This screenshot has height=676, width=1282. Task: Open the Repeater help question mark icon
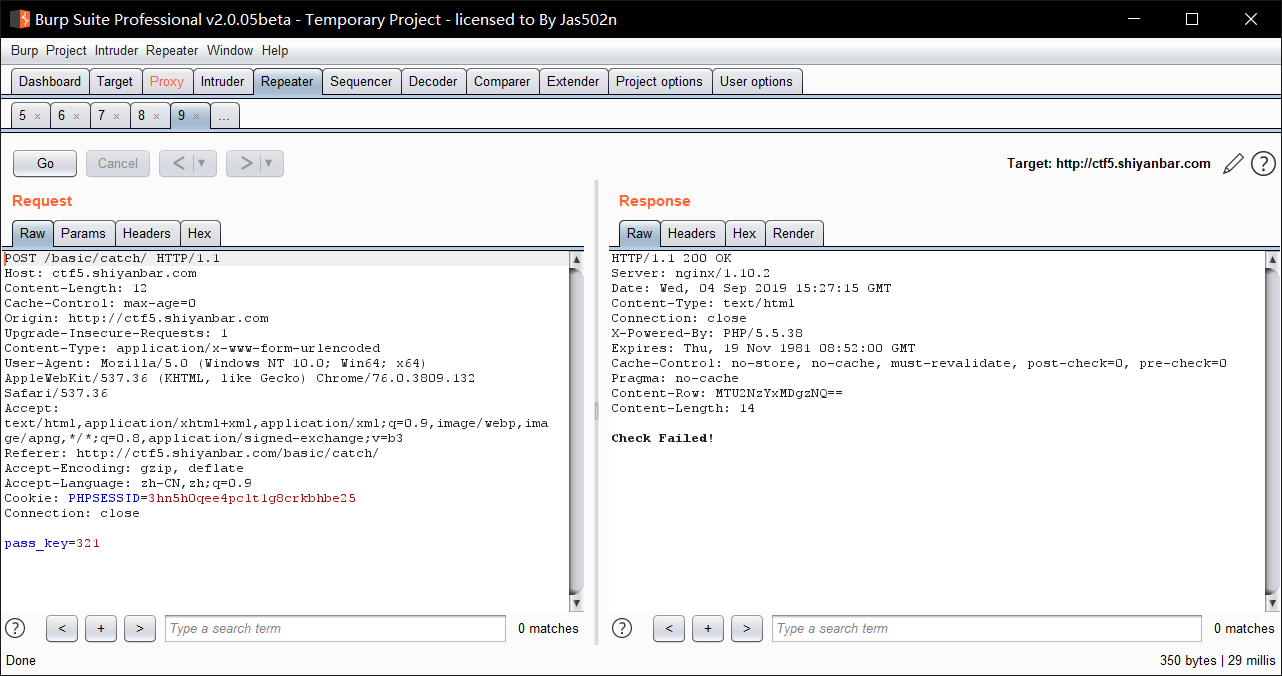click(x=1263, y=163)
